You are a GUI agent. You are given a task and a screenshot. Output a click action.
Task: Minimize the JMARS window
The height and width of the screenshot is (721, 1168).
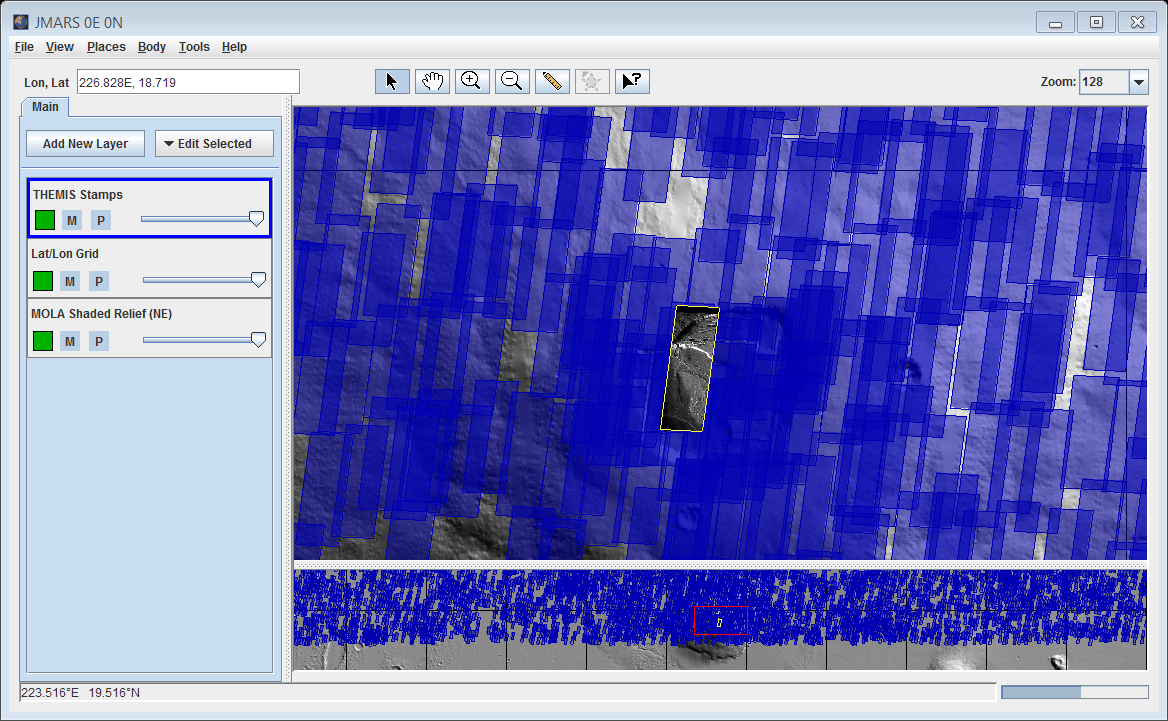click(1055, 22)
